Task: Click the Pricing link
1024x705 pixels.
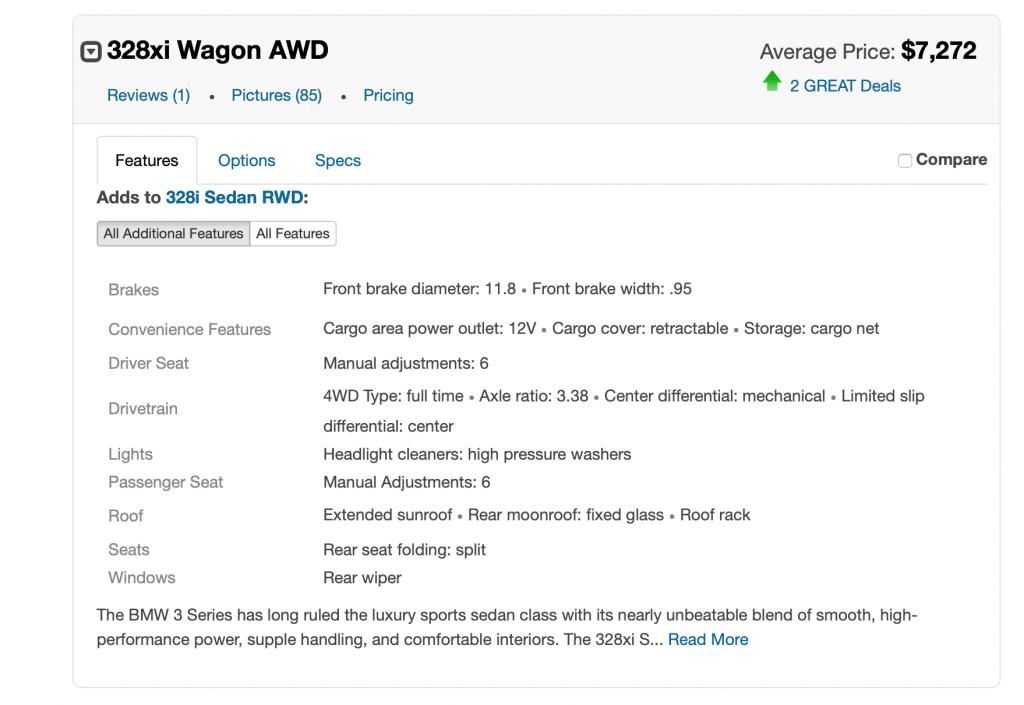Action: click(388, 96)
